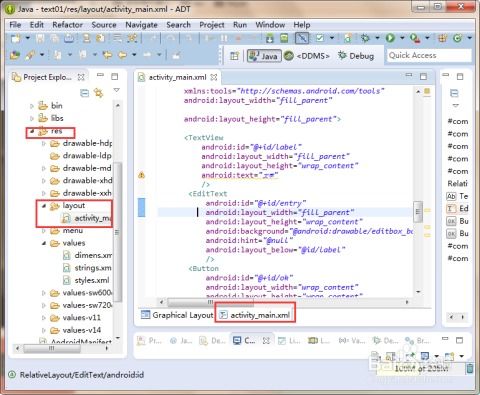Image resolution: width=480 pixels, height=395 pixels.
Task: Click the heap memory status bar
Action: [x=420, y=368]
